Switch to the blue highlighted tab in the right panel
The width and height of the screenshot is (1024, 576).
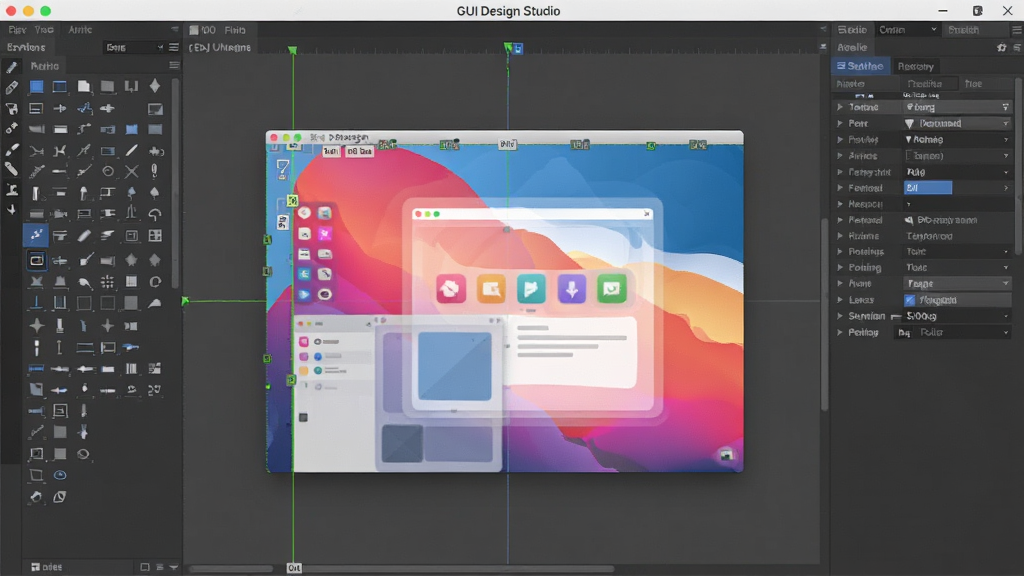861,66
